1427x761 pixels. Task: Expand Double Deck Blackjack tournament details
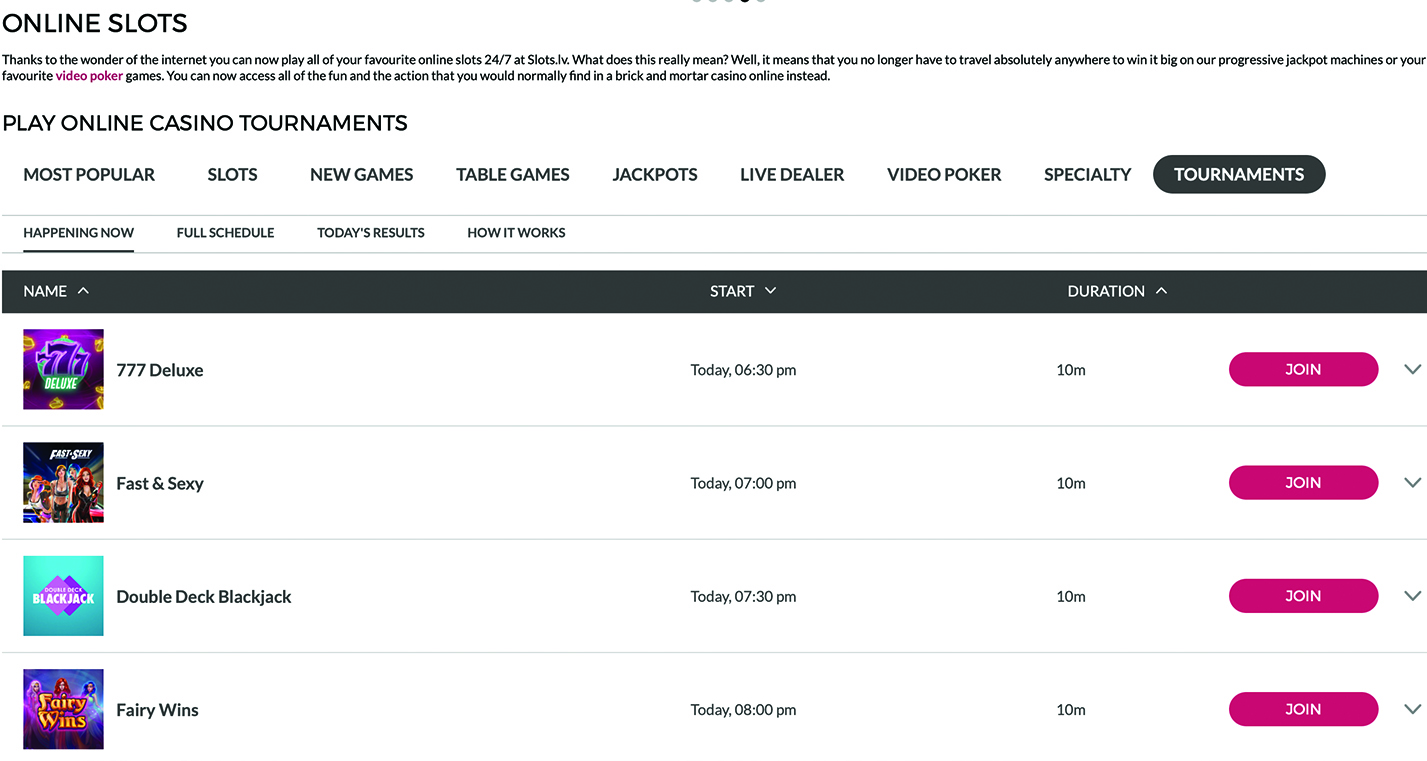[x=1412, y=596]
